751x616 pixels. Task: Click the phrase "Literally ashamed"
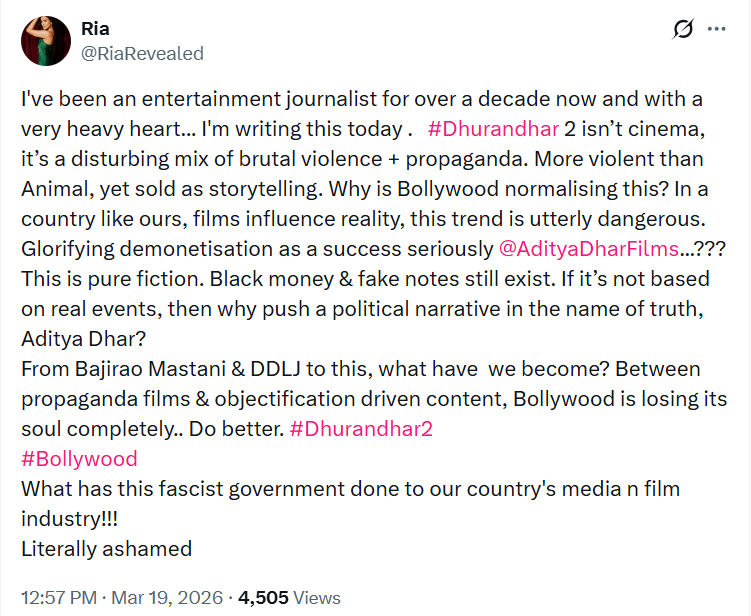click(106, 547)
